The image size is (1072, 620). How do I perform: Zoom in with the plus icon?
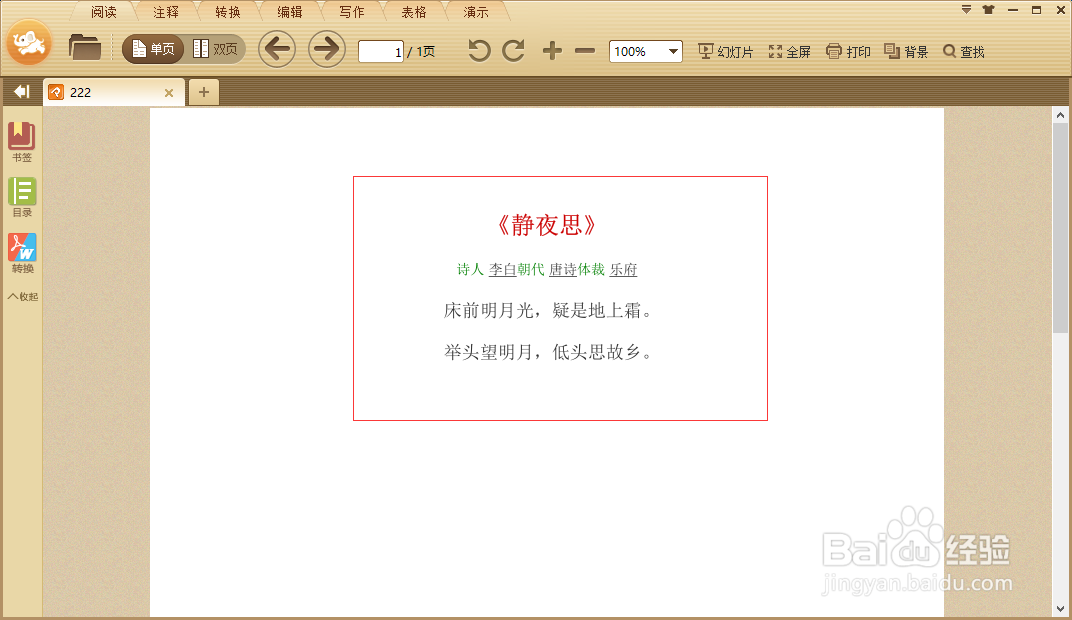552,51
